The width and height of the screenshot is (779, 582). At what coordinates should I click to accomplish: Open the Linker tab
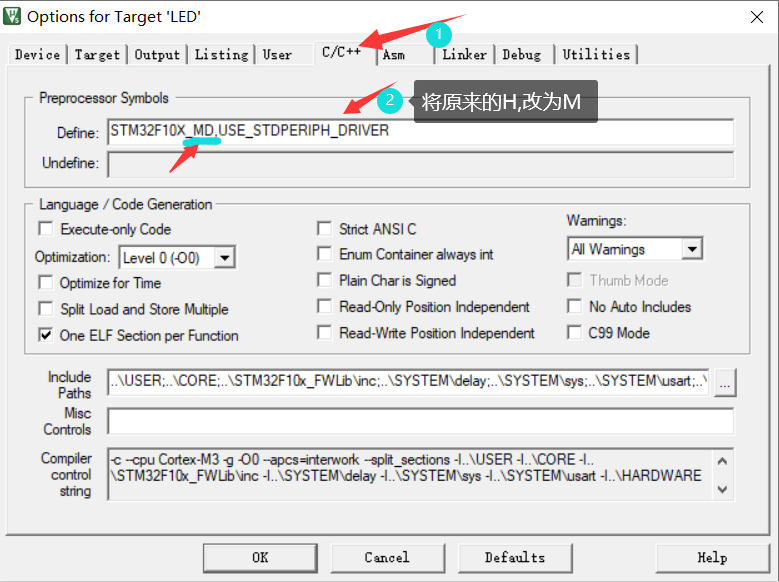pos(465,54)
